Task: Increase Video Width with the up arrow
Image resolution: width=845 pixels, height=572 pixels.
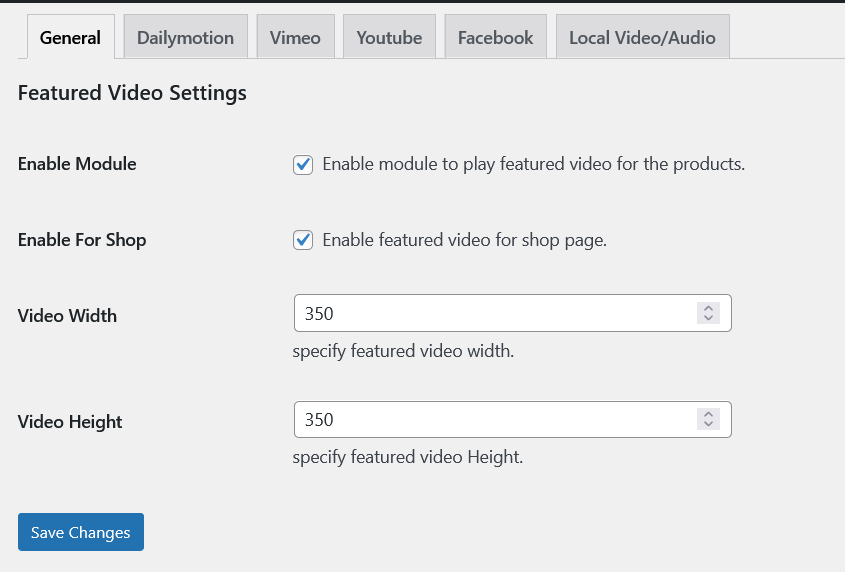Action: tap(708, 308)
